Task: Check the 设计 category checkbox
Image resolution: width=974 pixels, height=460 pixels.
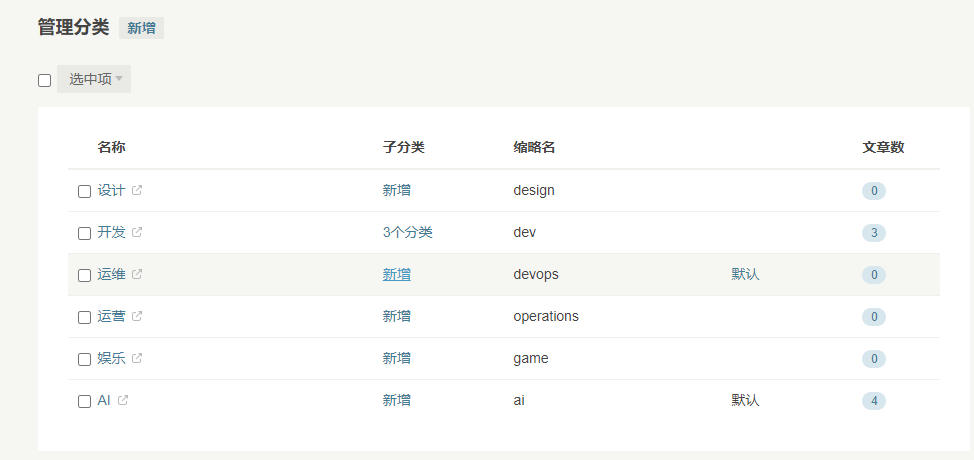Action: tap(84, 191)
